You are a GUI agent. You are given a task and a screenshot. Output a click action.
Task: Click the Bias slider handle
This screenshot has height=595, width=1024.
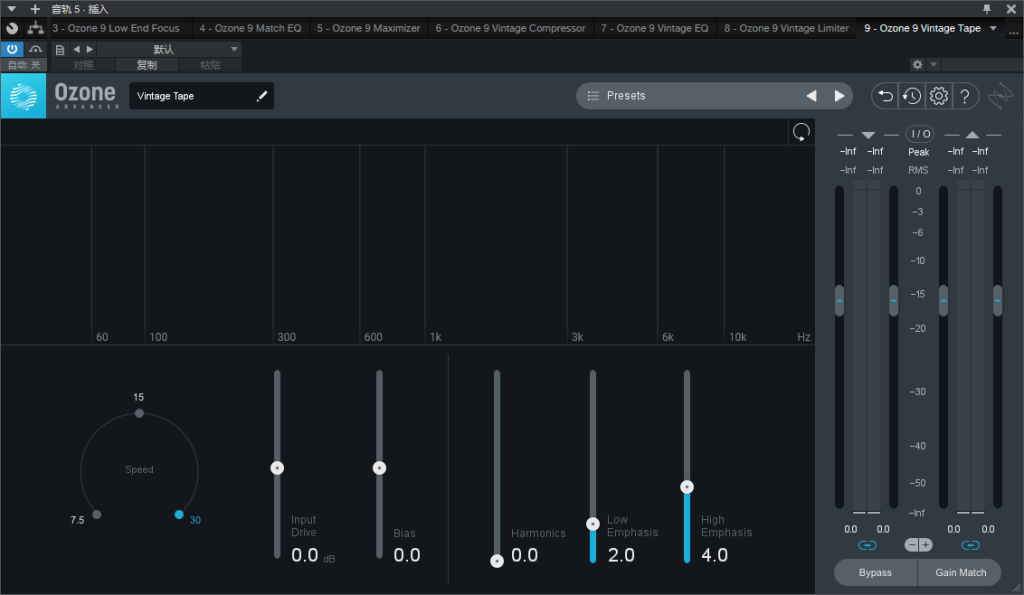click(379, 468)
